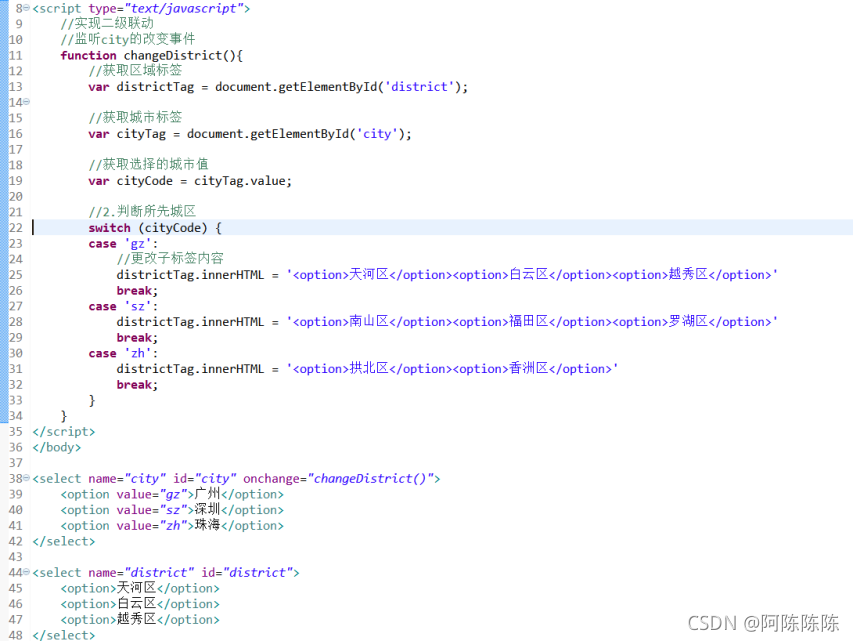Click the 'break;' statement on line 32
854x641 pixels.
pos(137,385)
